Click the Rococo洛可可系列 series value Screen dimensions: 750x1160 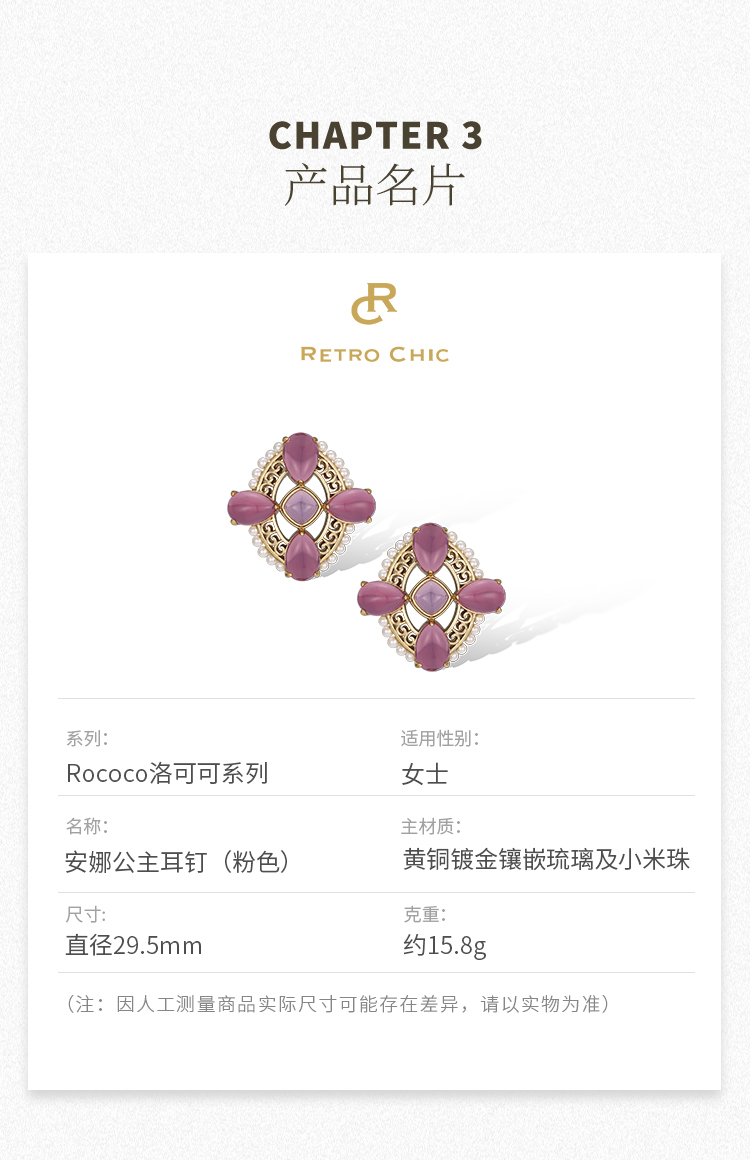[167, 773]
